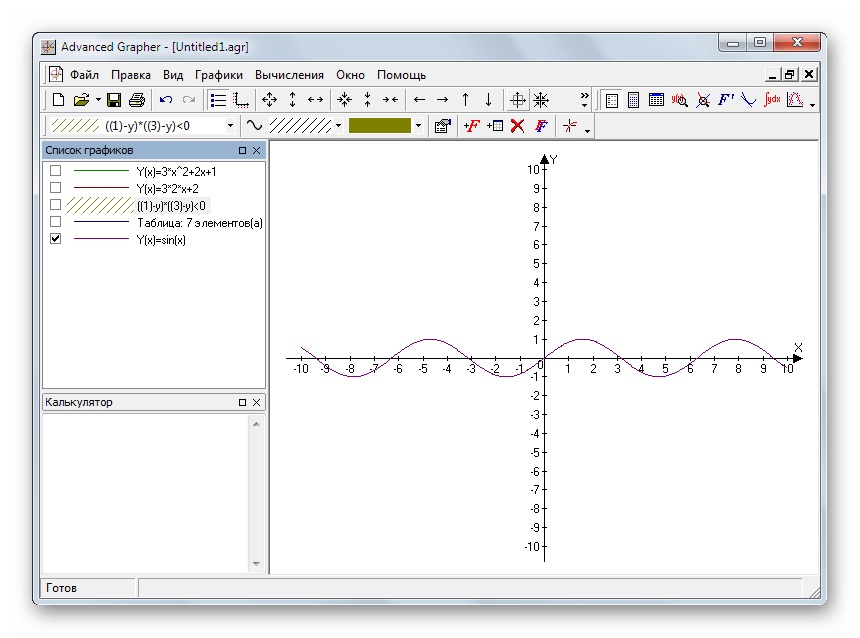The width and height of the screenshot is (860, 638).
Task: Open the Вычисления menu
Action: 289,75
